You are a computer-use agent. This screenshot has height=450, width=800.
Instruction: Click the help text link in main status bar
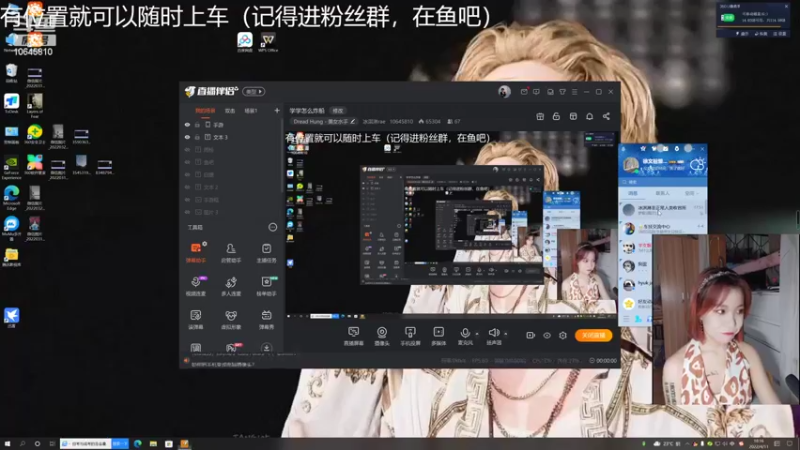[222, 364]
